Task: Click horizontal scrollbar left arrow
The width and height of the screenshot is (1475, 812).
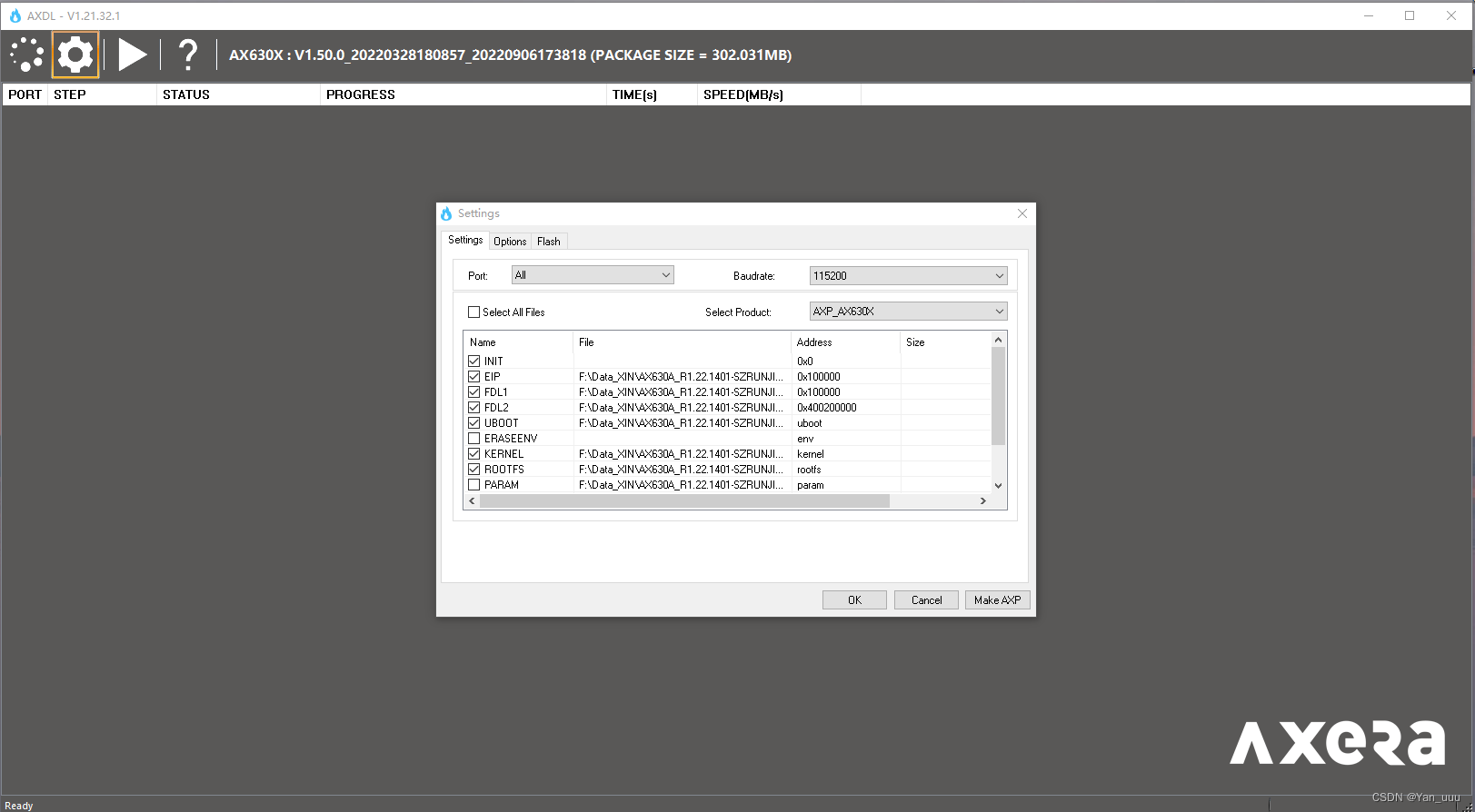Action: [x=472, y=501]
